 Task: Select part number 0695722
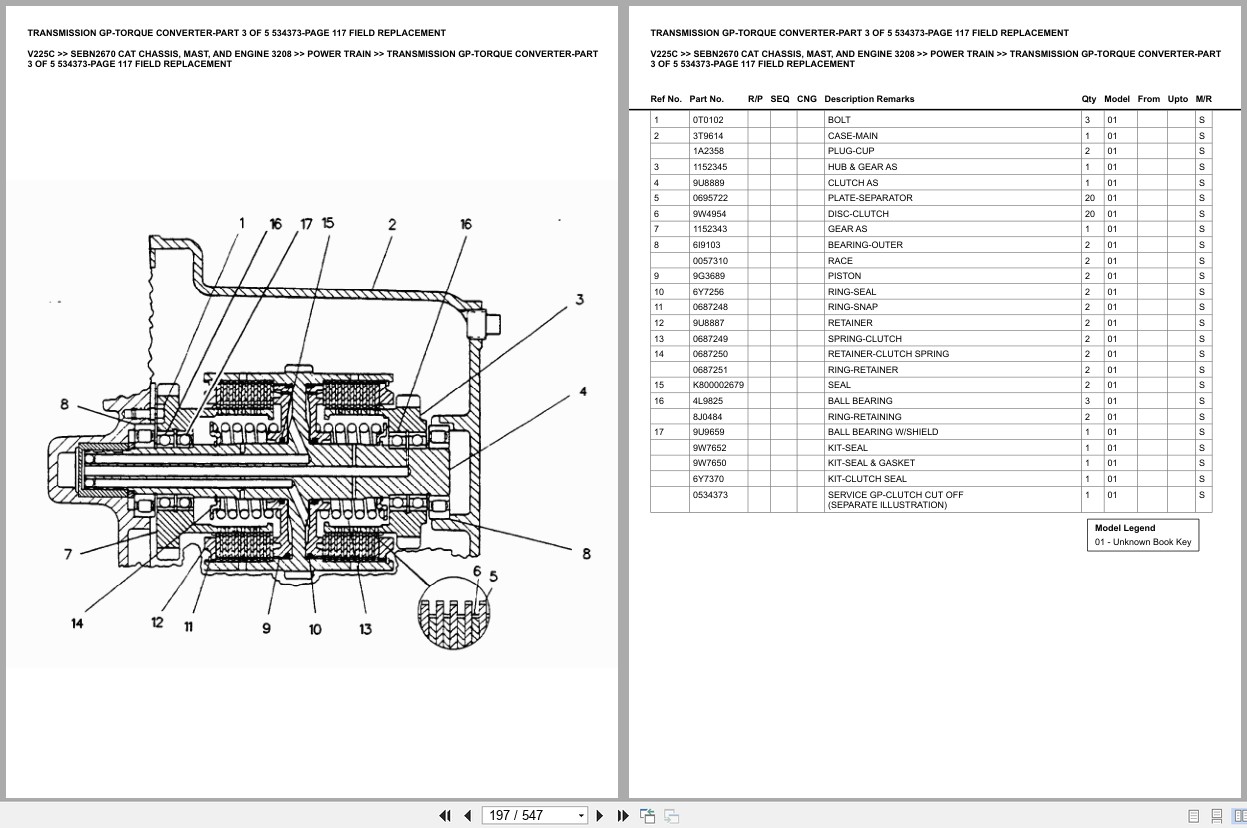710,198
